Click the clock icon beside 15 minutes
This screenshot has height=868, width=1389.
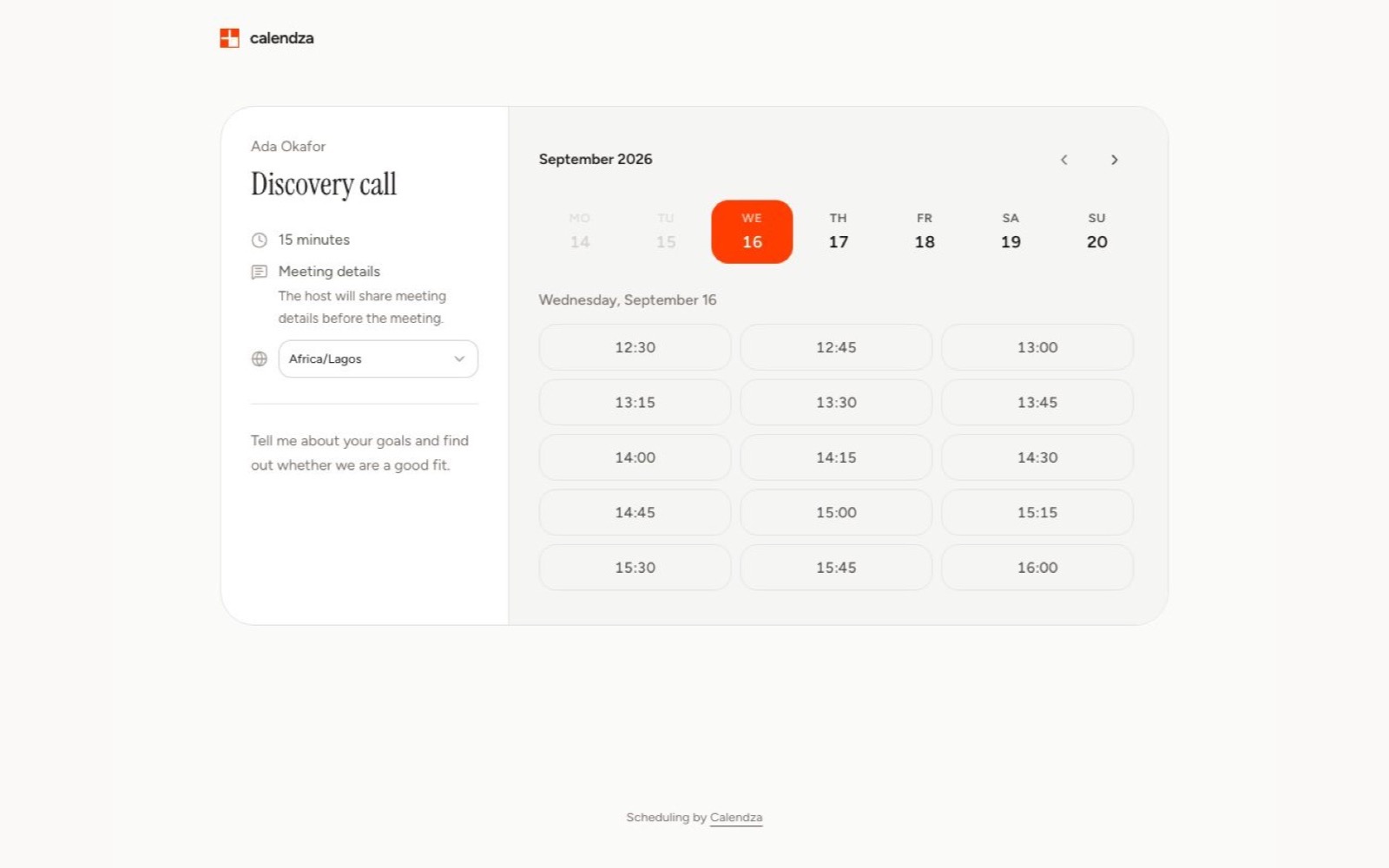click(x=259, y=240)
